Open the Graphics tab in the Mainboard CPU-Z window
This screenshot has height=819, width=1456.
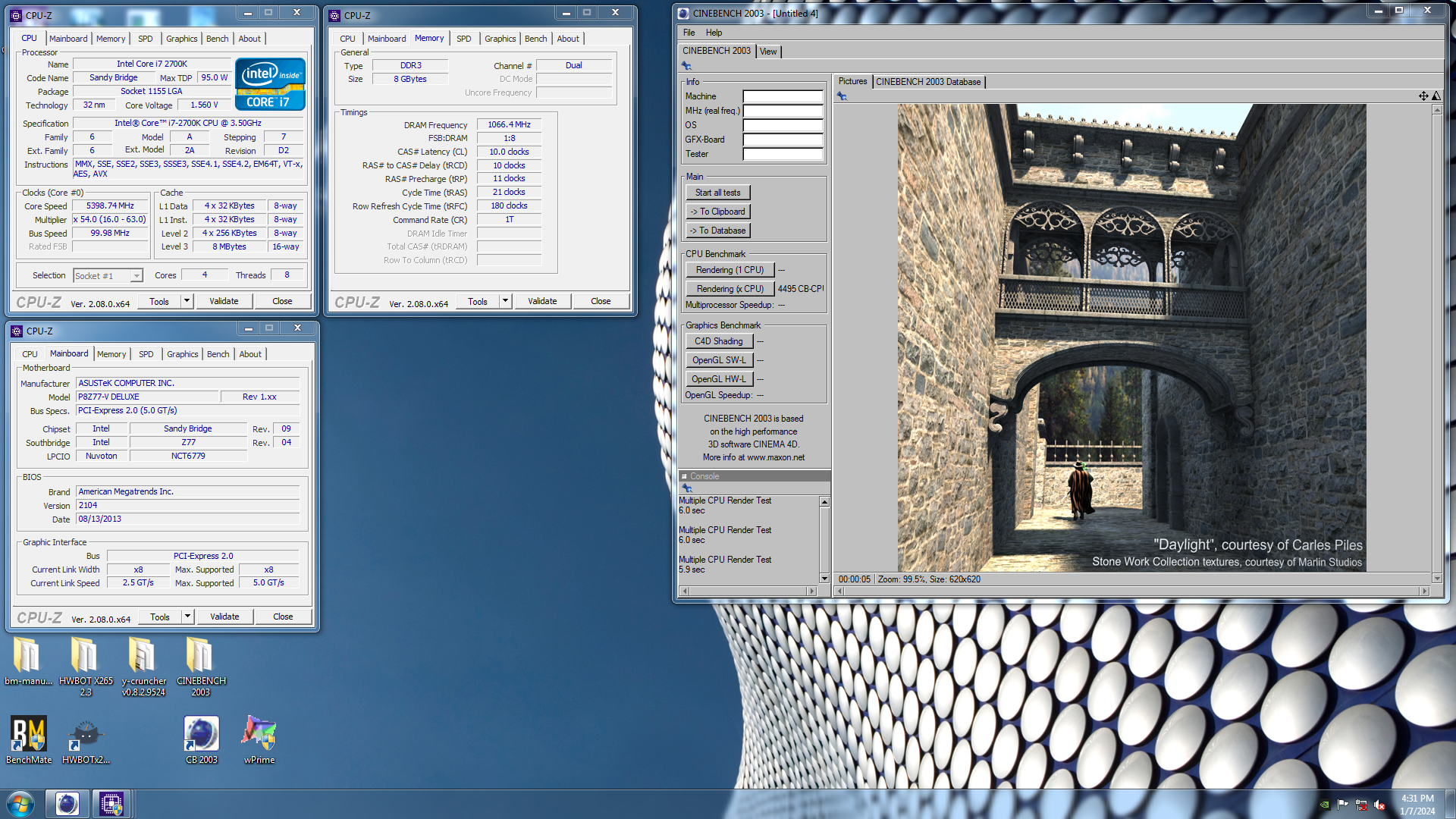(x=182, y=354)
